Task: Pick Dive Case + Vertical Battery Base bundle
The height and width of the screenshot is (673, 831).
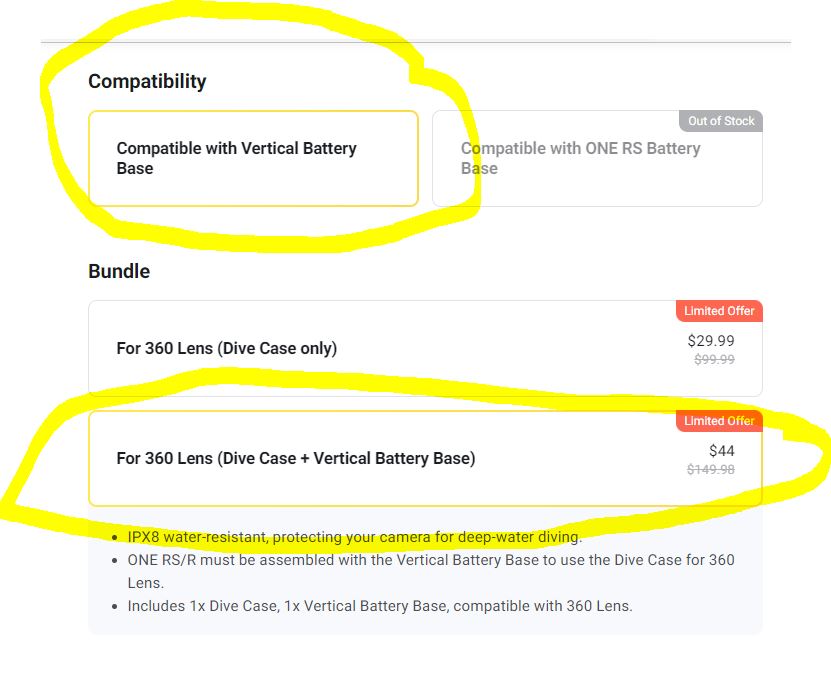Action: (425, 458)
